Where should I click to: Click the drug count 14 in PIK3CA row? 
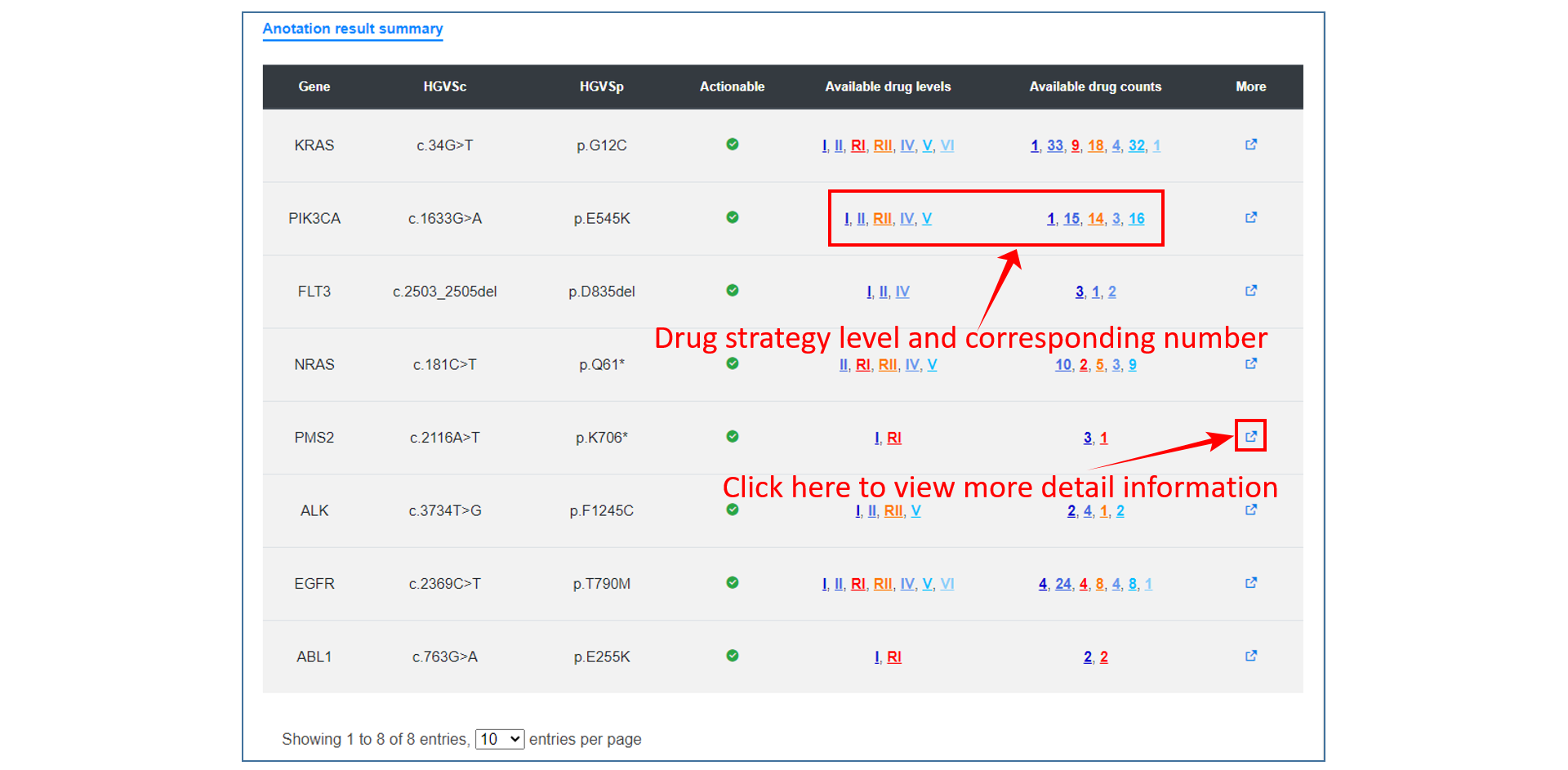pos(1096,219)
